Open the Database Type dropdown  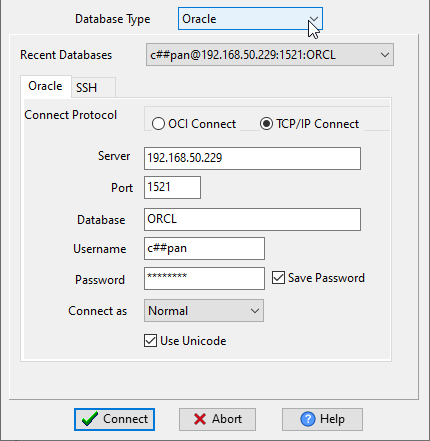pyautogui.click(x=250, y=19)
